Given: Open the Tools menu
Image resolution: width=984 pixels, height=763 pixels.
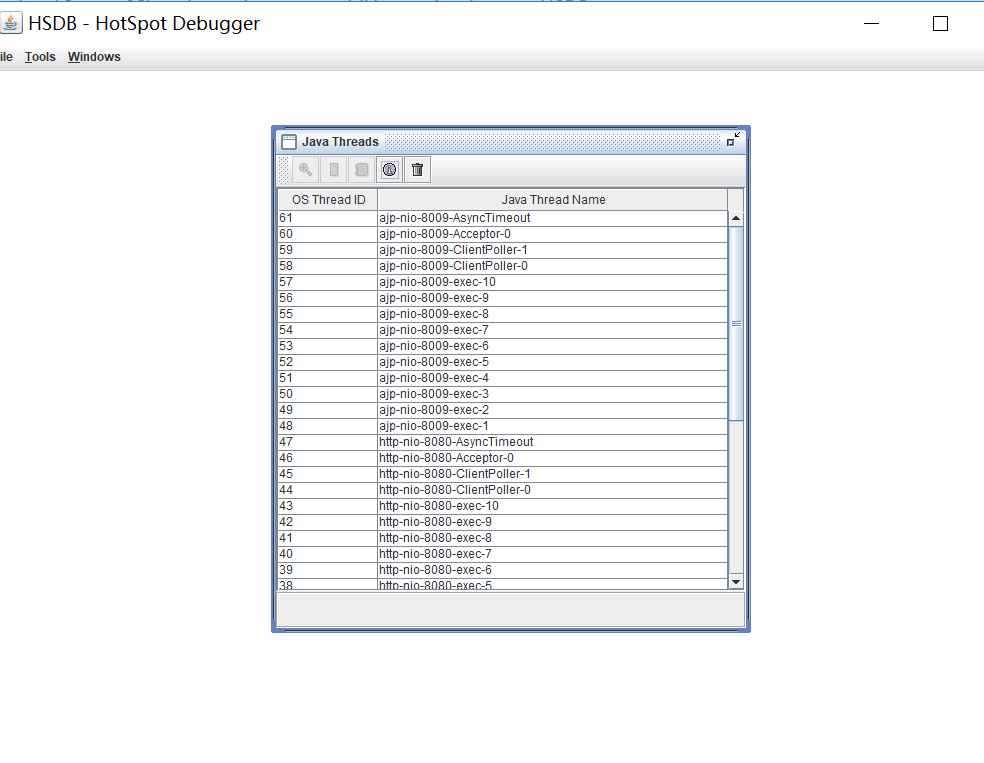Looking at the screenshot, I should [40, 57].
